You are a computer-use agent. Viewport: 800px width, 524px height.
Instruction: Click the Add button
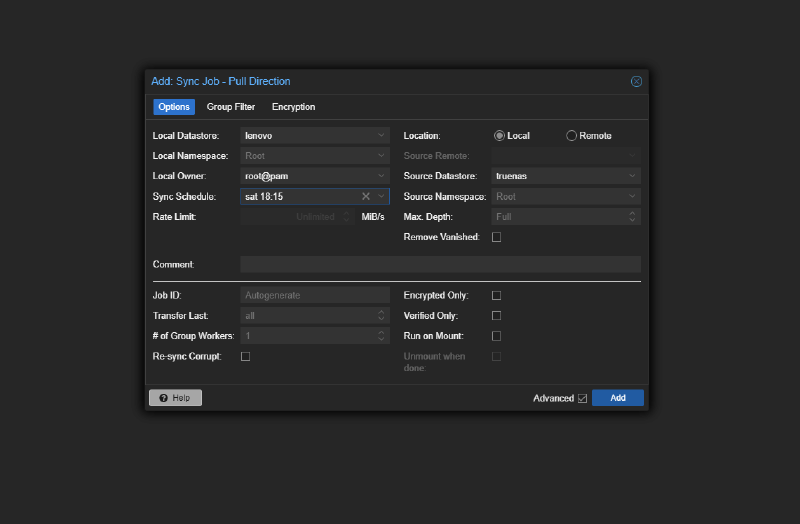tap(618, 398)
